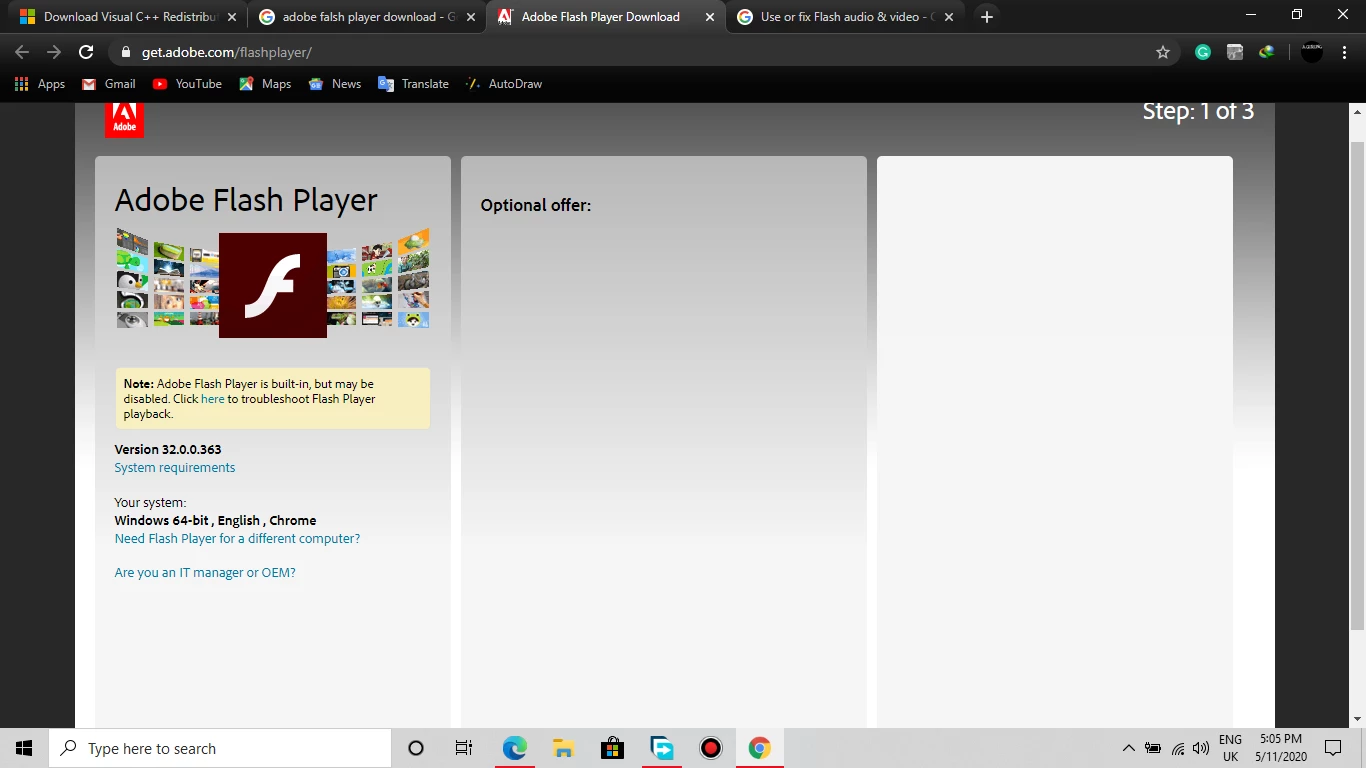1366x768 pixels.
Task: Open the notification Action Center
Action: point(1333,748)
